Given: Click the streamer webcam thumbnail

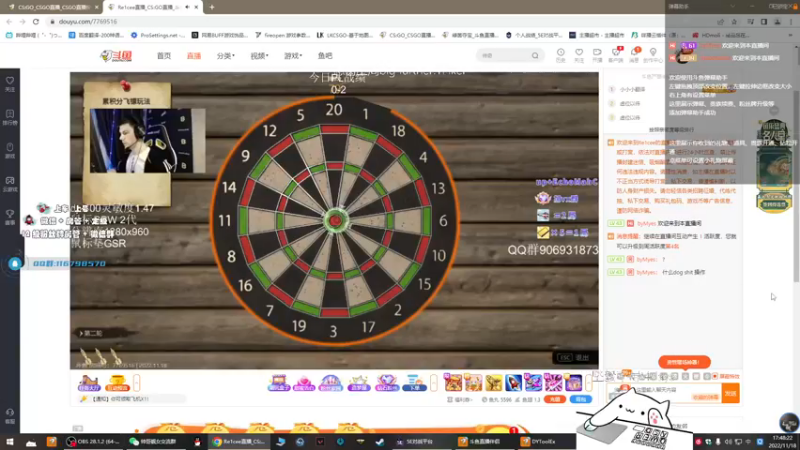Looking at the screenshot, I should (147, 141).
